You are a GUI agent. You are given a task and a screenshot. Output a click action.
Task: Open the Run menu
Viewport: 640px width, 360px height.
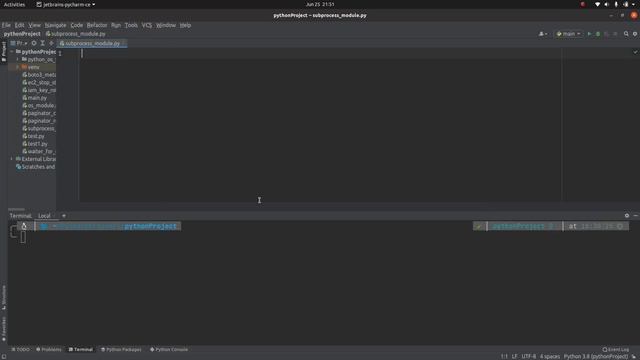pos(116,25)
